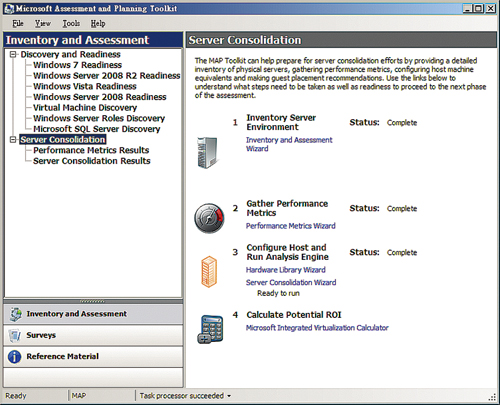Click the MAP Toolkit title bar icon
Viewport: 500px width, 405px height.
[9, 9]
